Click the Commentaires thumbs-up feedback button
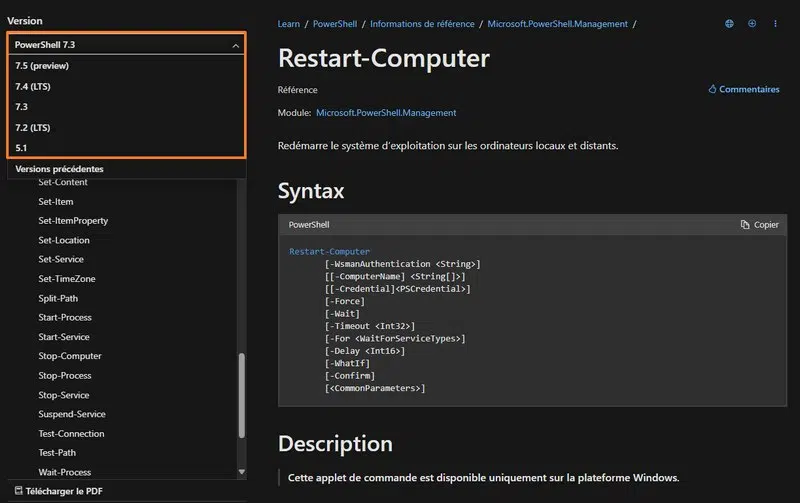The image size is (800, 503). tap(743, 89)
